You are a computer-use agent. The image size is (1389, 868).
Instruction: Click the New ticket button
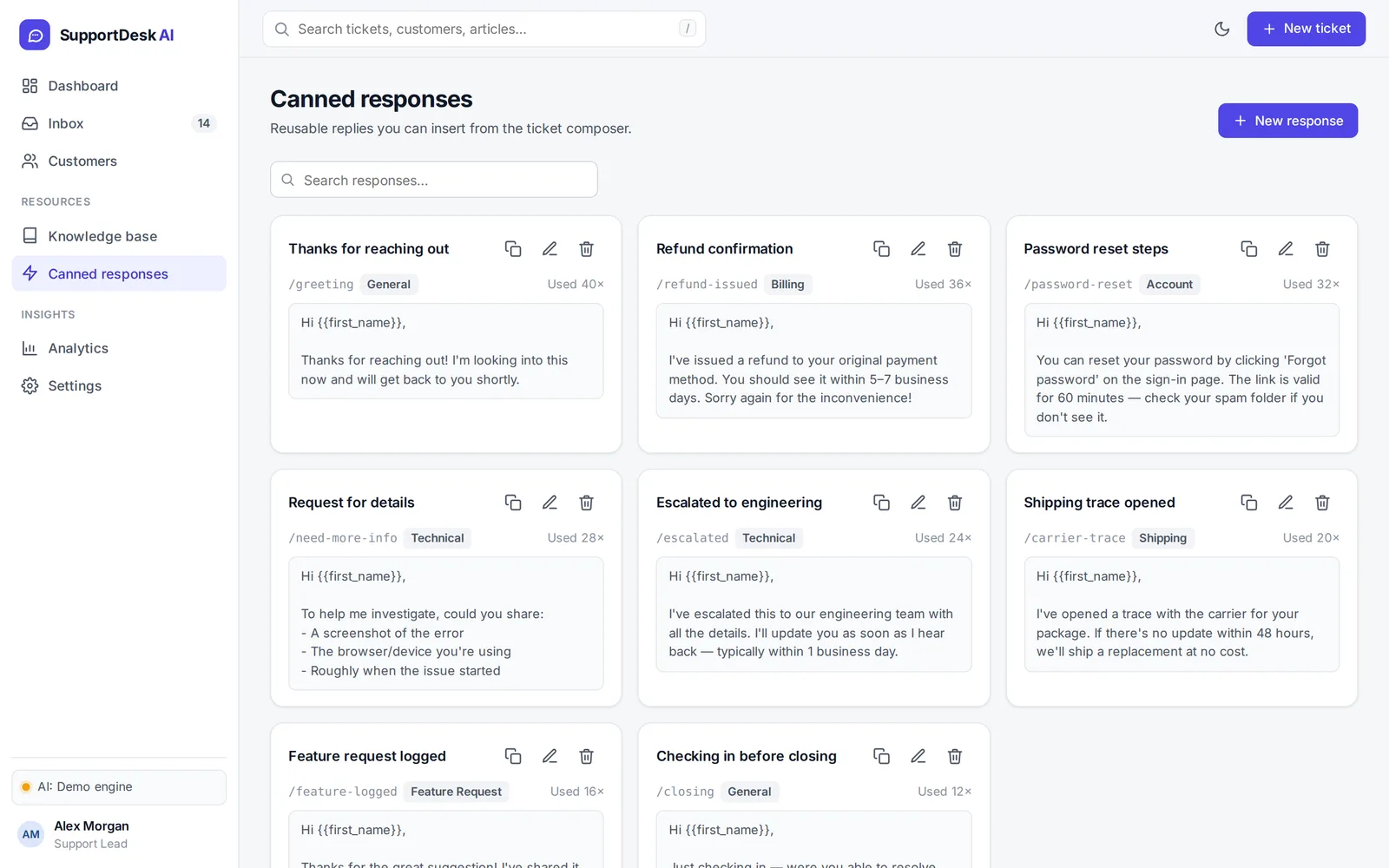click(x=1306, y=29)
